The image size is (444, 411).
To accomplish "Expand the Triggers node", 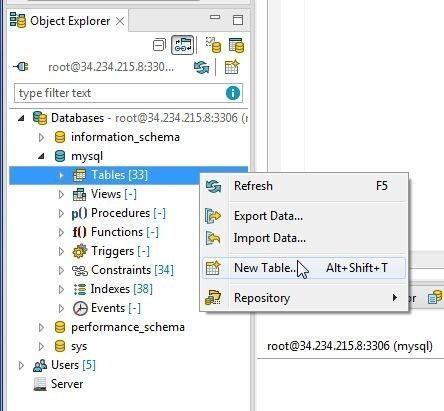I will pyautogui.click(x=61, y=251).
